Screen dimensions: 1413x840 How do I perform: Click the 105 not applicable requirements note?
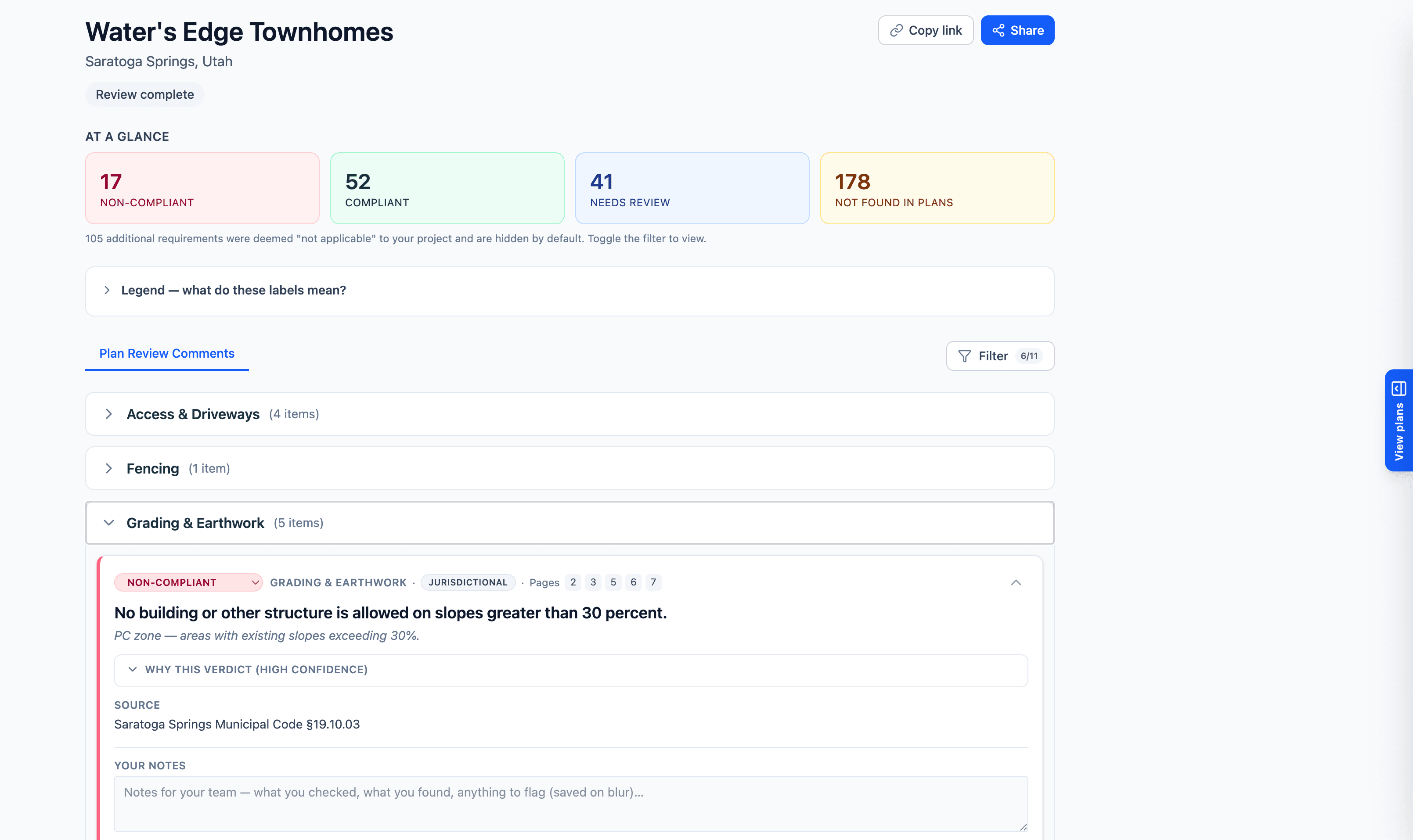click(x=396, y=239)
